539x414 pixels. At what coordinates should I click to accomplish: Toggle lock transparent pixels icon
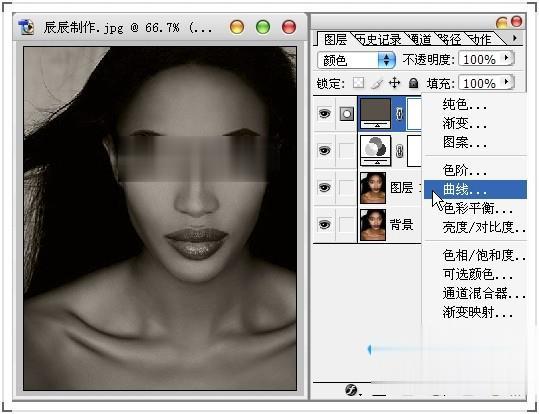[359, 83]
